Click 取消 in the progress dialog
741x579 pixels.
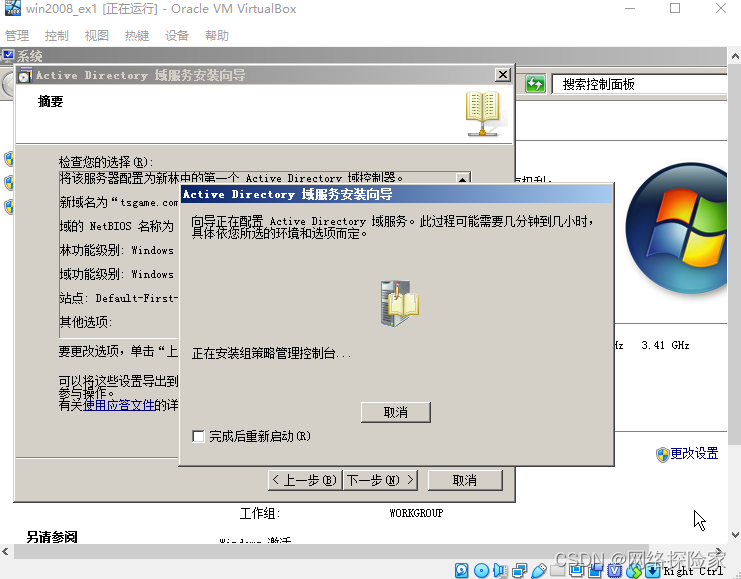pyautogui.click(x=396, y=412)
